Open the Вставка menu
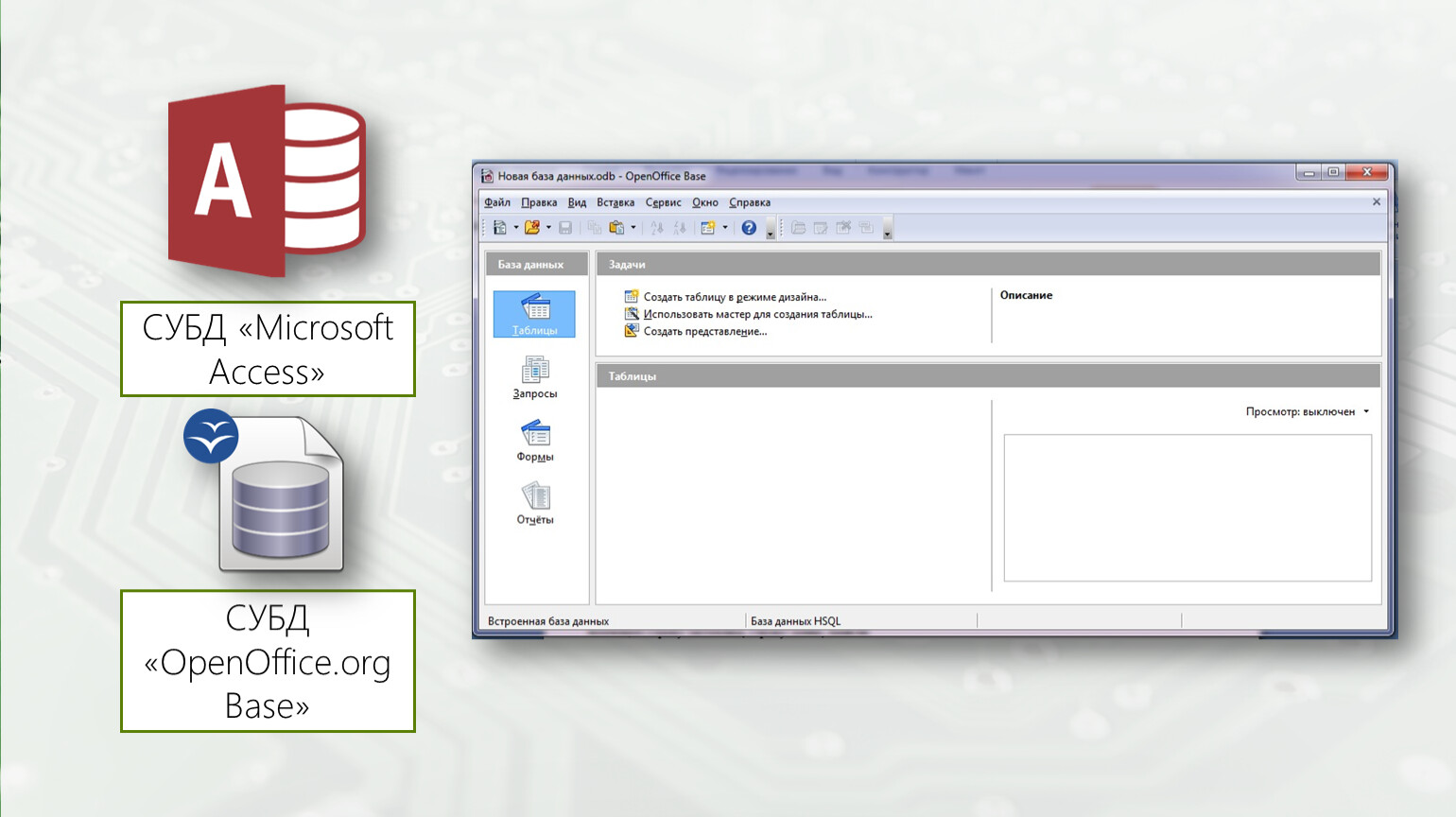The height and width of the screenshot is (817, 1456). [x=615, y=202]
